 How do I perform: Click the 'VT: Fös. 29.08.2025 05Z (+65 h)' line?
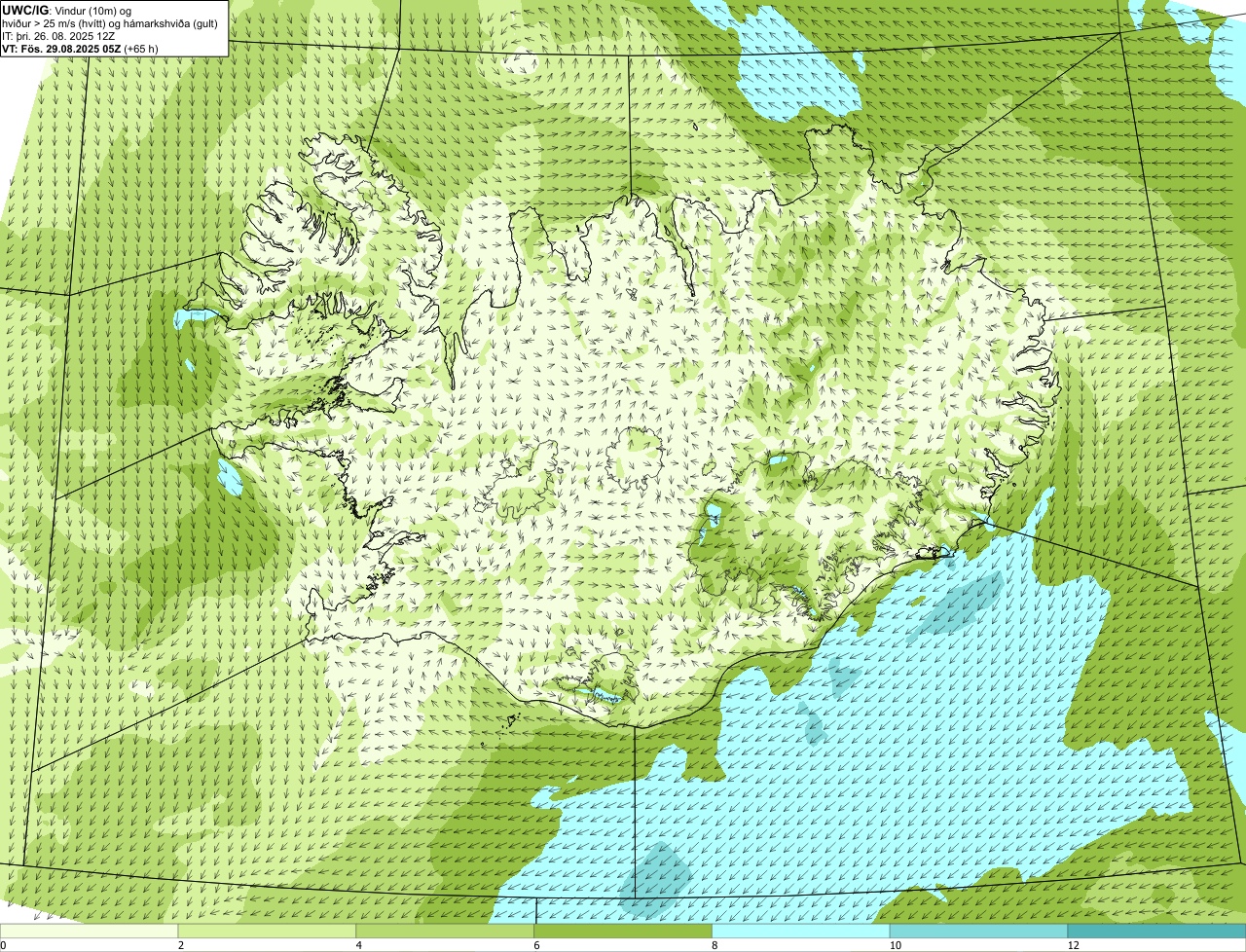80,48
